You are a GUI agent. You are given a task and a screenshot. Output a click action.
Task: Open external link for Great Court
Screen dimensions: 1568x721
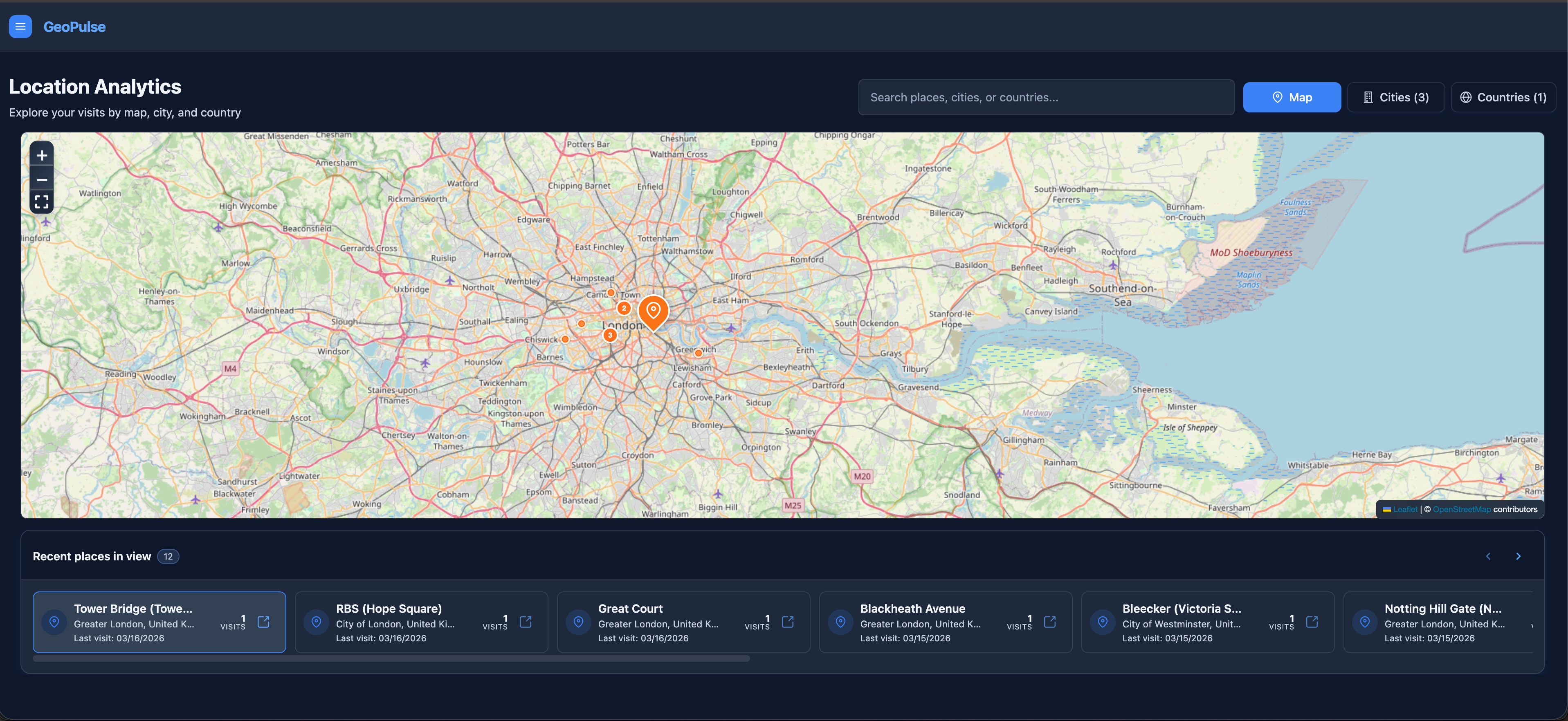click(x=788, y=622)
